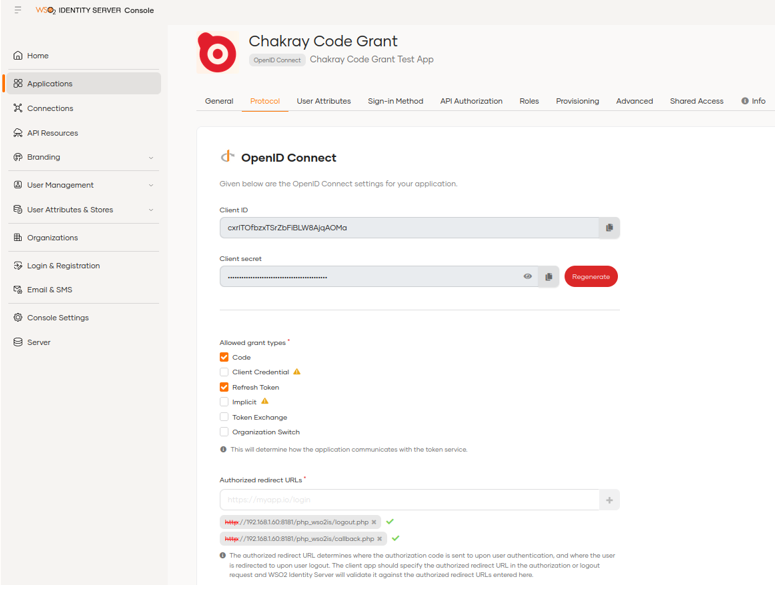Open the Sign-in Method tab

pos(395,101)
